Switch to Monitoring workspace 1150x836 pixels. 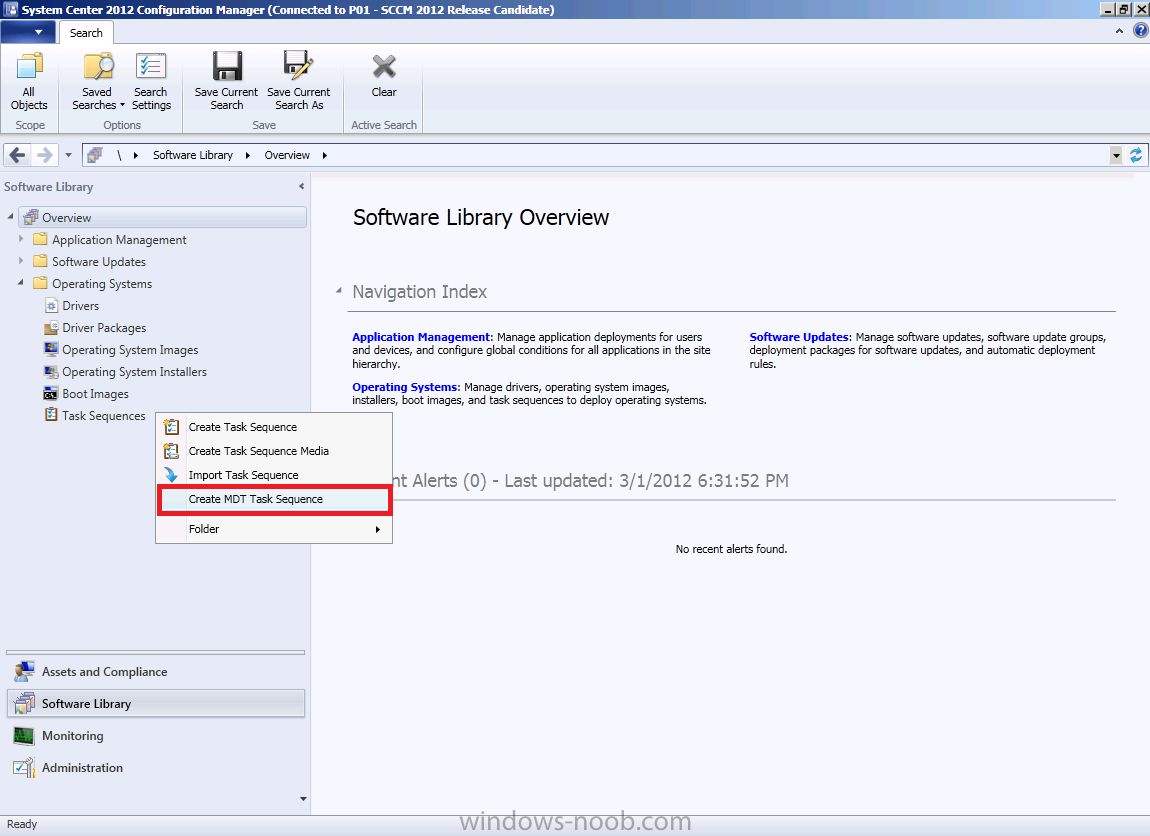[155, 736]
